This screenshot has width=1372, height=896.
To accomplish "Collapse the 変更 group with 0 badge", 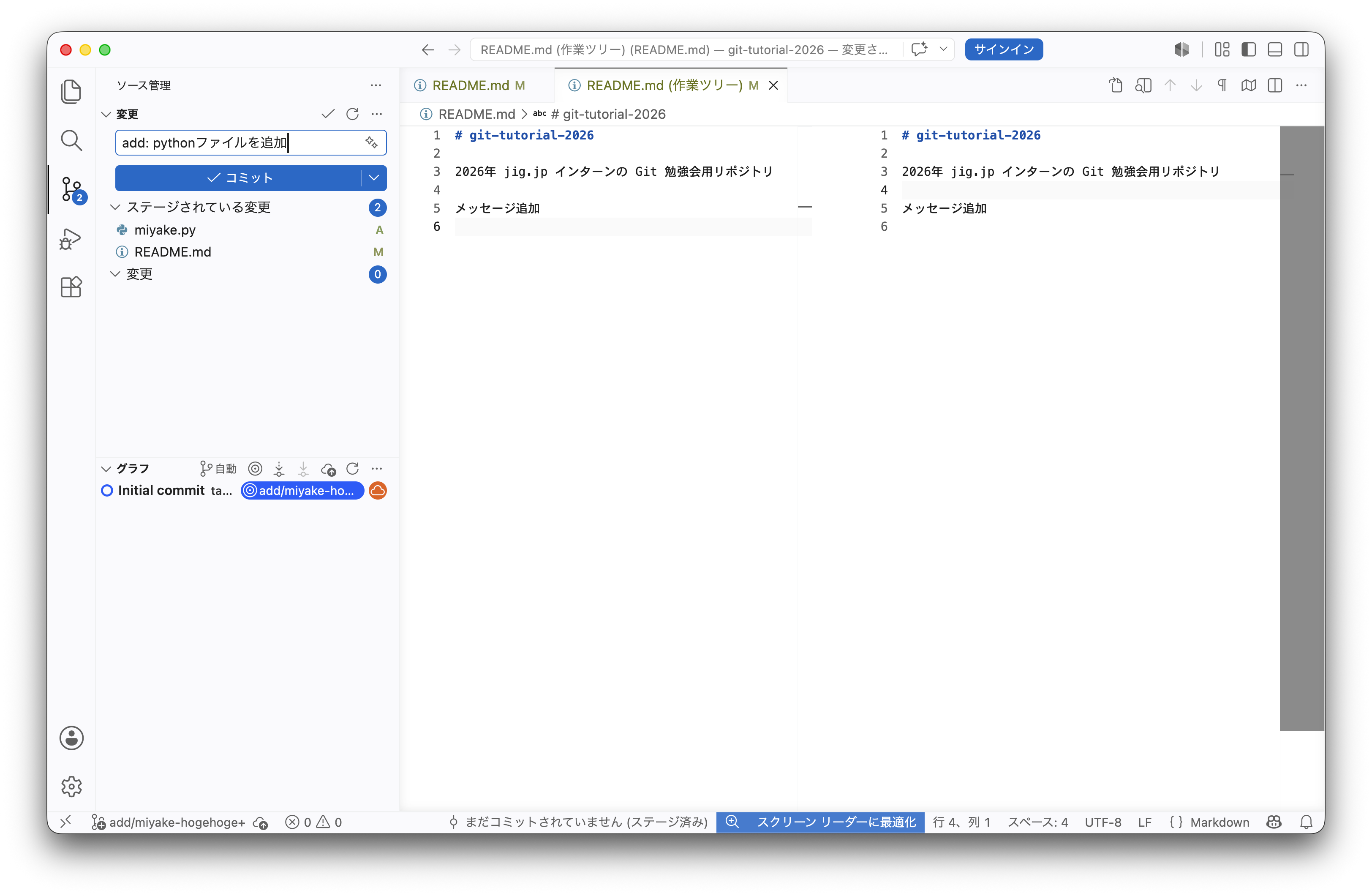I will click(115, 274).
